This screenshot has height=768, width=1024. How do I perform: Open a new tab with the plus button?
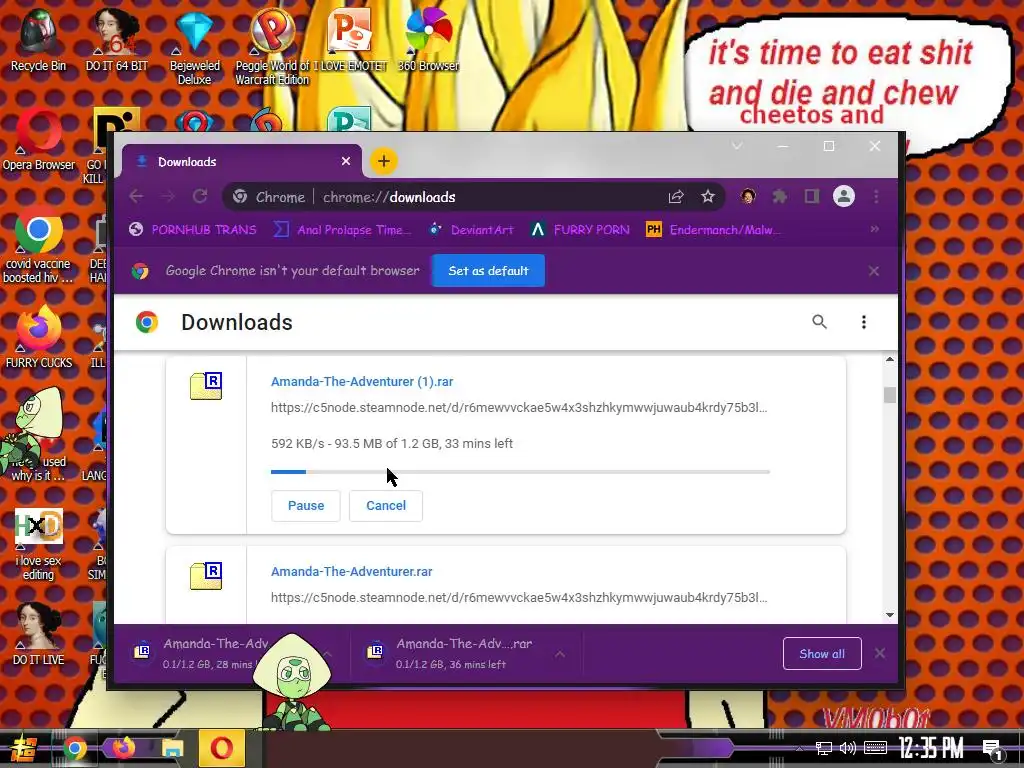(384, 161)
